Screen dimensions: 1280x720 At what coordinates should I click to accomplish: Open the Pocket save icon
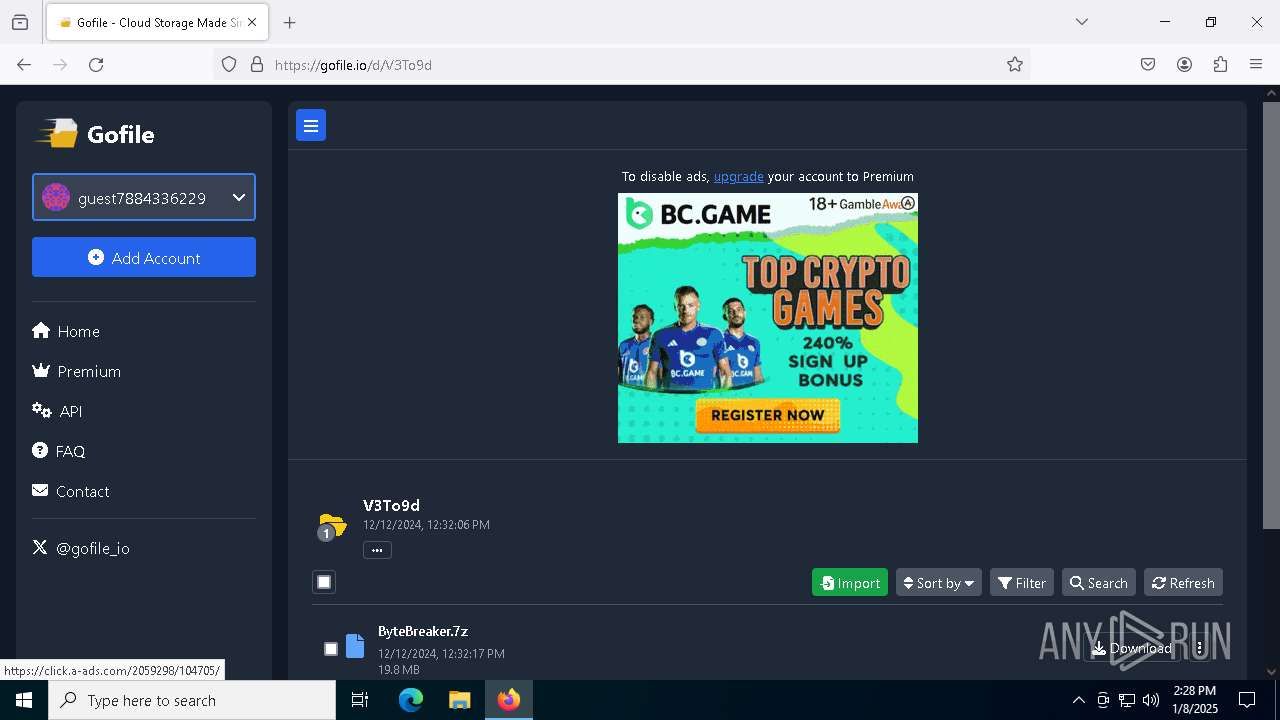tap(1148, 65)
